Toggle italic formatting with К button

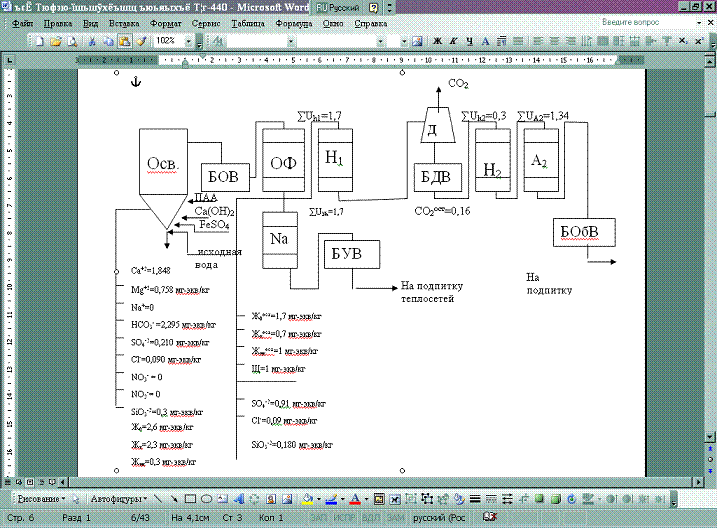click(x=453, y=41)
